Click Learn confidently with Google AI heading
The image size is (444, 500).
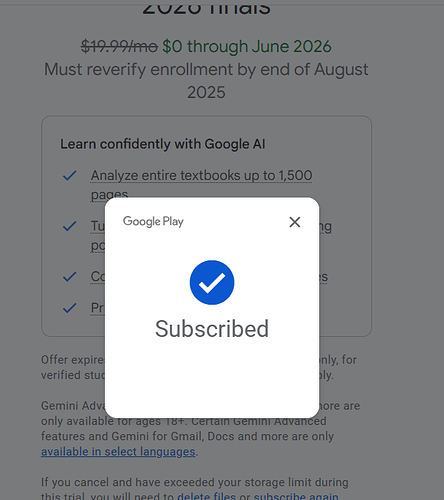pyautogui.click(x=163, y=144)
